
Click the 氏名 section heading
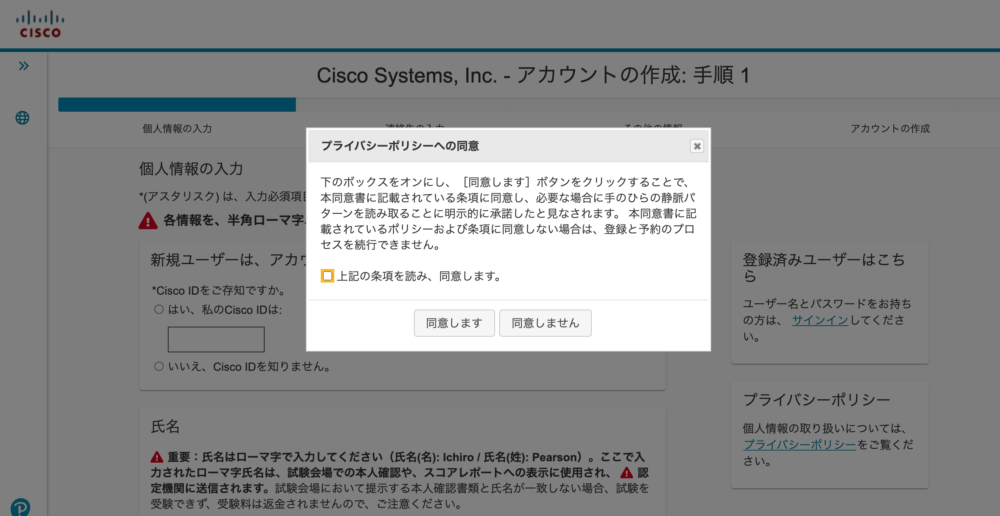165,427
